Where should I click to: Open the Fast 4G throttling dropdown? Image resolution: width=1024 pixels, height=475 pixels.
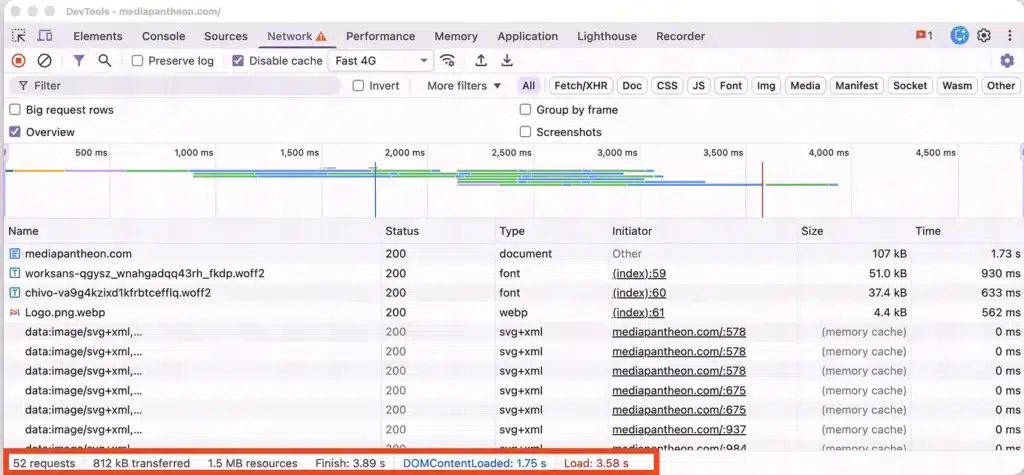pos(381,61)
